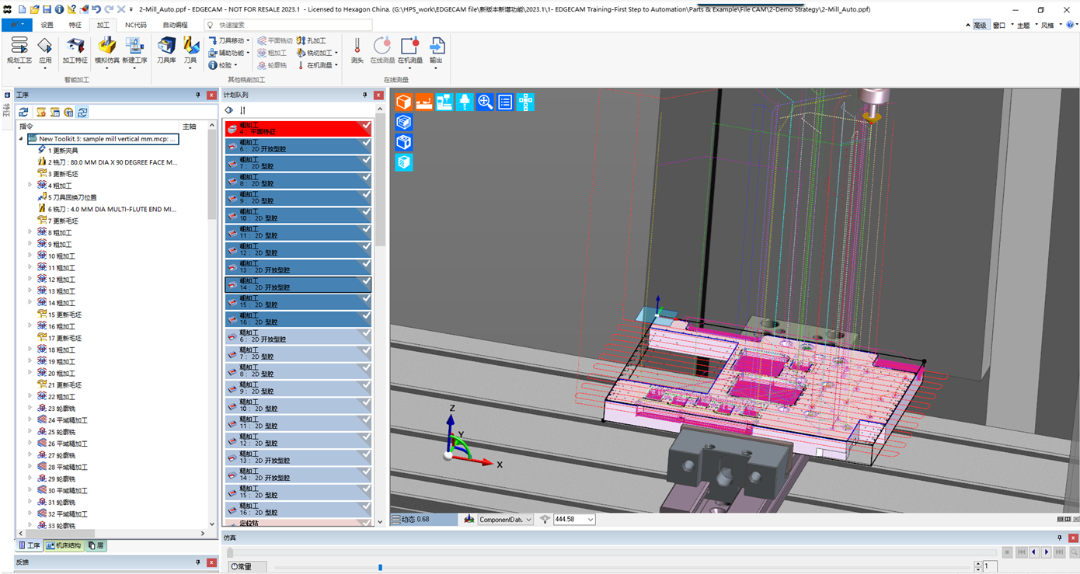Click the shaded cube icon below orange cube
Image resolution: width=1080 pixels, height=574 pixels.
[404, 123]
